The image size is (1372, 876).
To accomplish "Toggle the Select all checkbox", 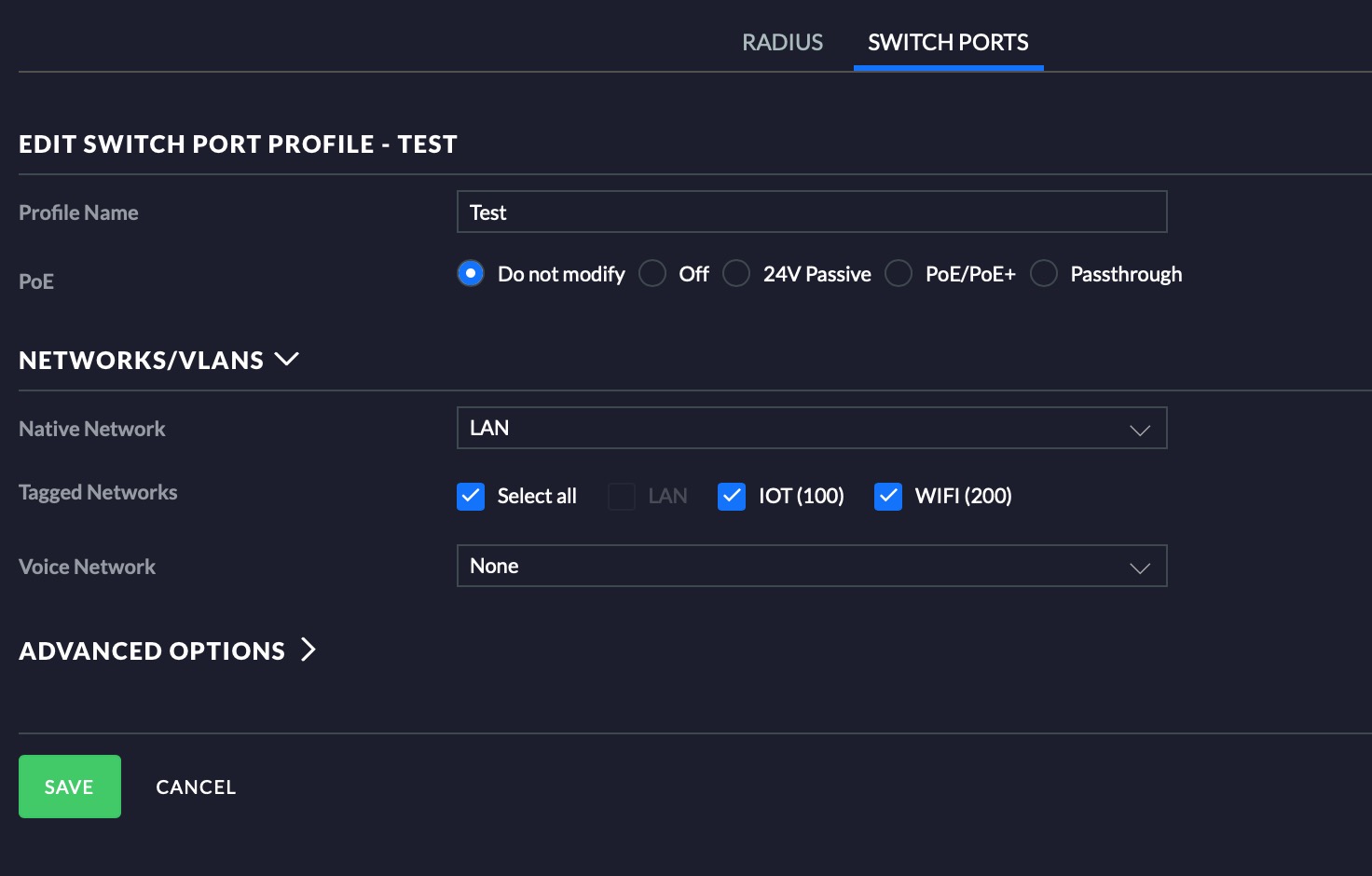I will coord(471,496).
